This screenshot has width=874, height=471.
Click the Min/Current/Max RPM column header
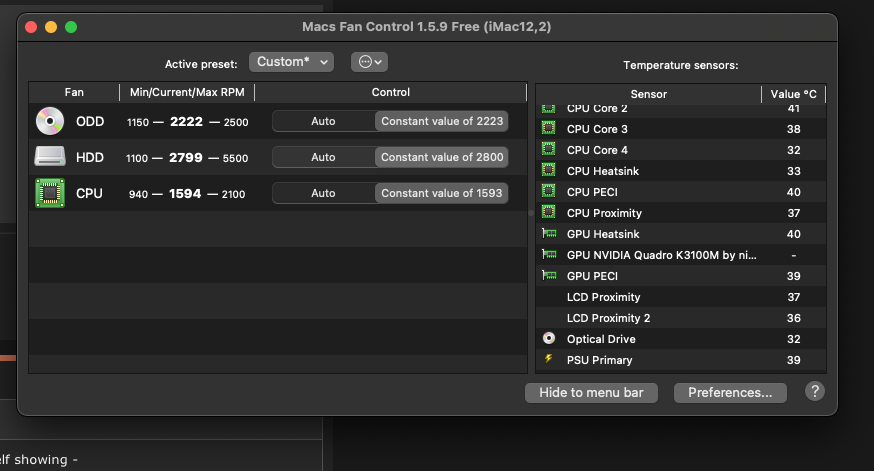(x=187, y=93)
